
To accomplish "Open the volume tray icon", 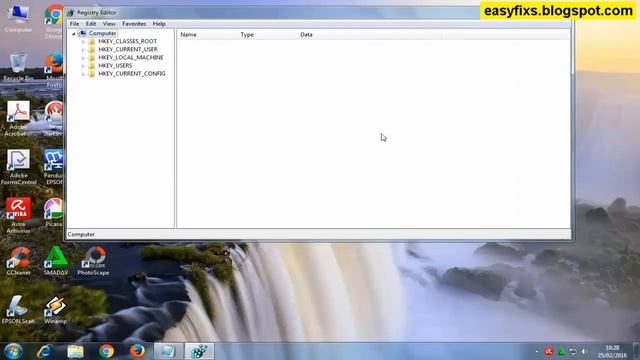I will tap(584, 351).
